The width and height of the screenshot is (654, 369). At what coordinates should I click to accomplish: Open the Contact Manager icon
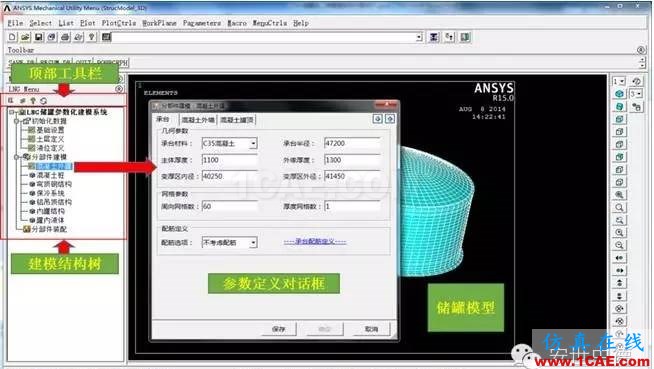pos(465,37)
